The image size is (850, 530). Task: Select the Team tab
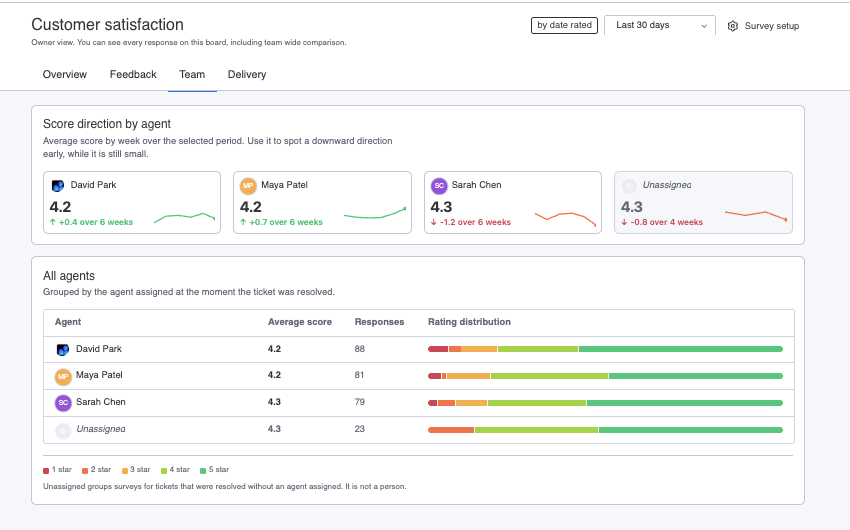pyautogui.click(x=192, y=75)
